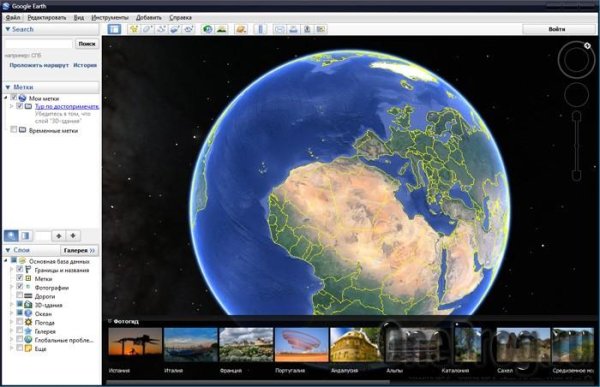Click the Войти sign-in button

coord(557,29)
